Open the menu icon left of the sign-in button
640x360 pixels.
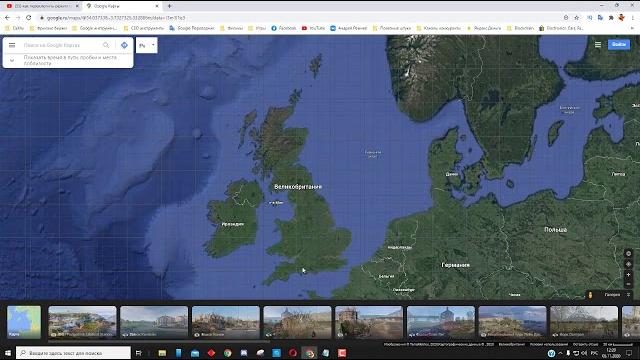tap(598, 44)
